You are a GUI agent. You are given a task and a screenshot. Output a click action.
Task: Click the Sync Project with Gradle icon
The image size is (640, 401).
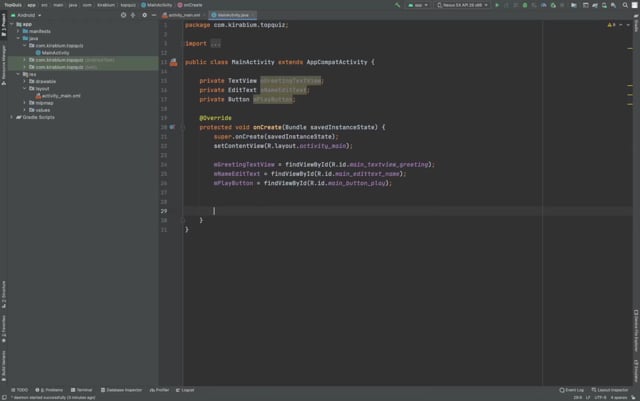click(x=595, y=5)
